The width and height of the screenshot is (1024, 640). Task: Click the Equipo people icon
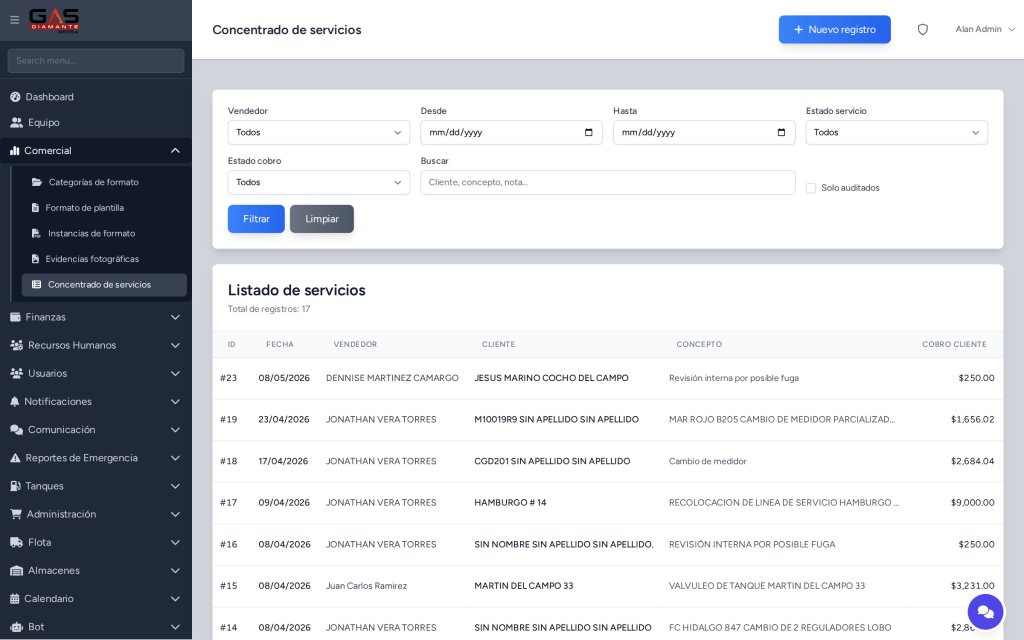tap(16, 122)
